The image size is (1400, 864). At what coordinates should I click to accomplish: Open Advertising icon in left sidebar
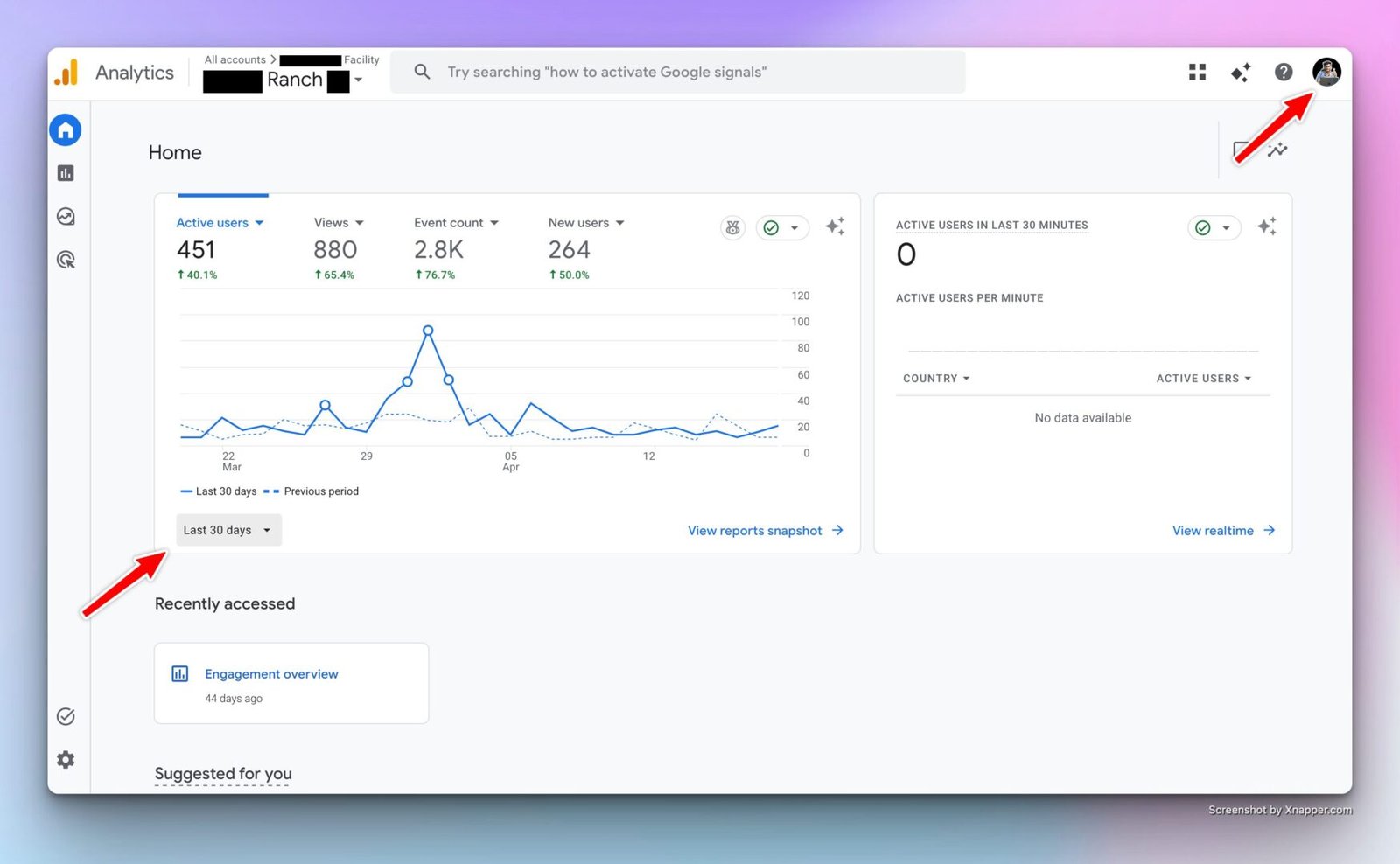point(66,260)
